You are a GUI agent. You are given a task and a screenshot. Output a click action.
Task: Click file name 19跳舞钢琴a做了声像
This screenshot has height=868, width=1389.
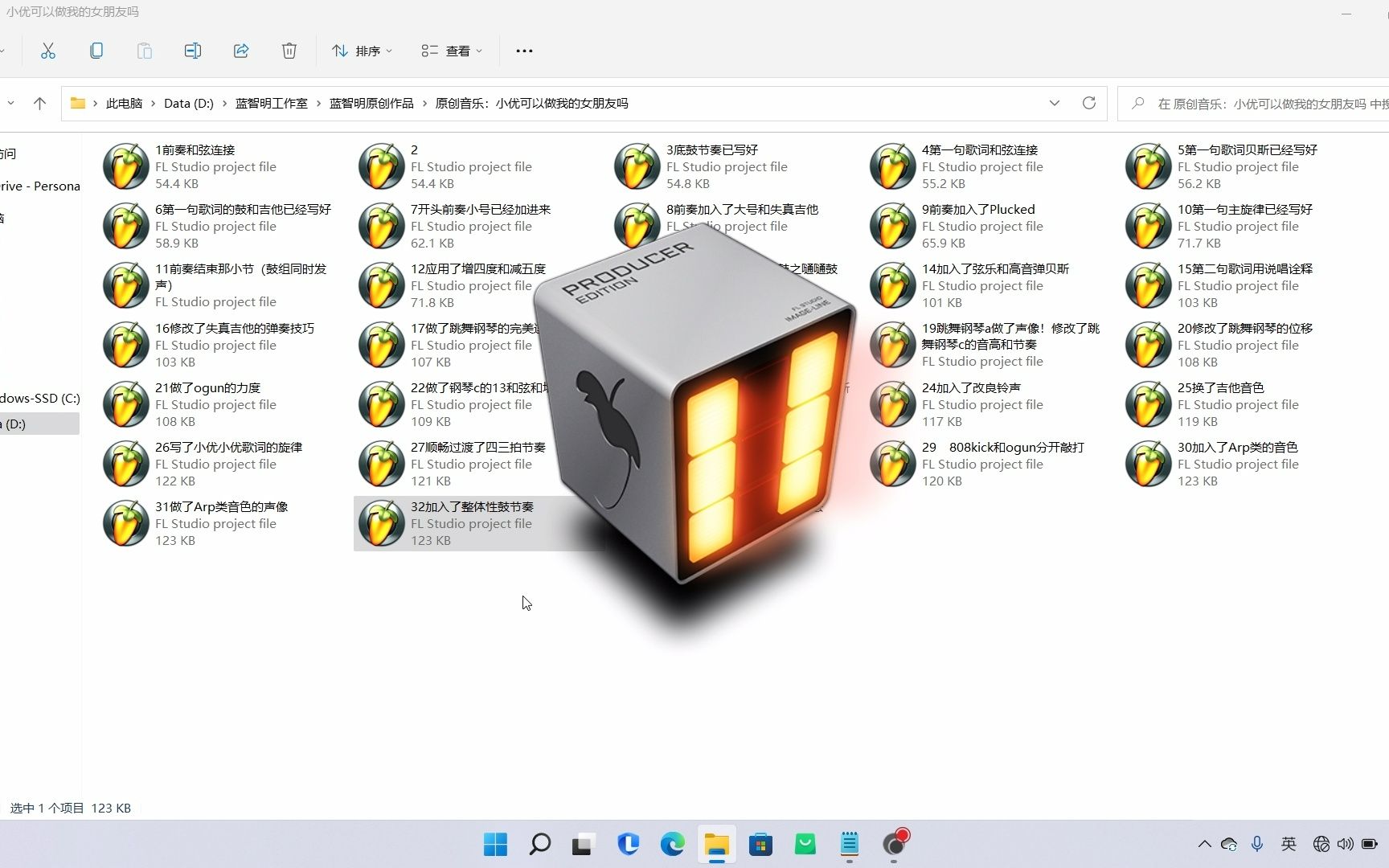click(1010, 336)
